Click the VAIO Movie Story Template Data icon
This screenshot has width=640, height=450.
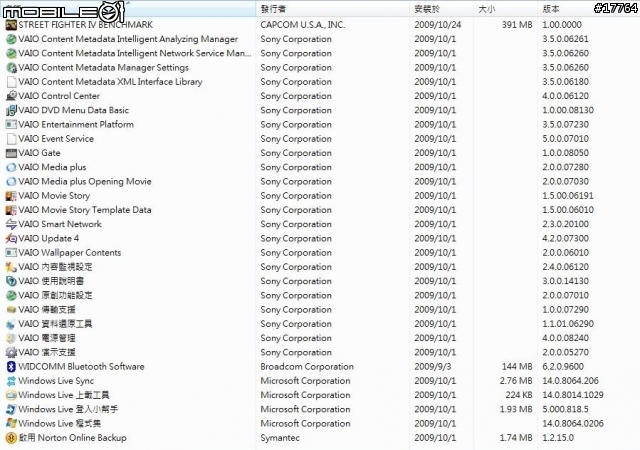tap(11, 210)
